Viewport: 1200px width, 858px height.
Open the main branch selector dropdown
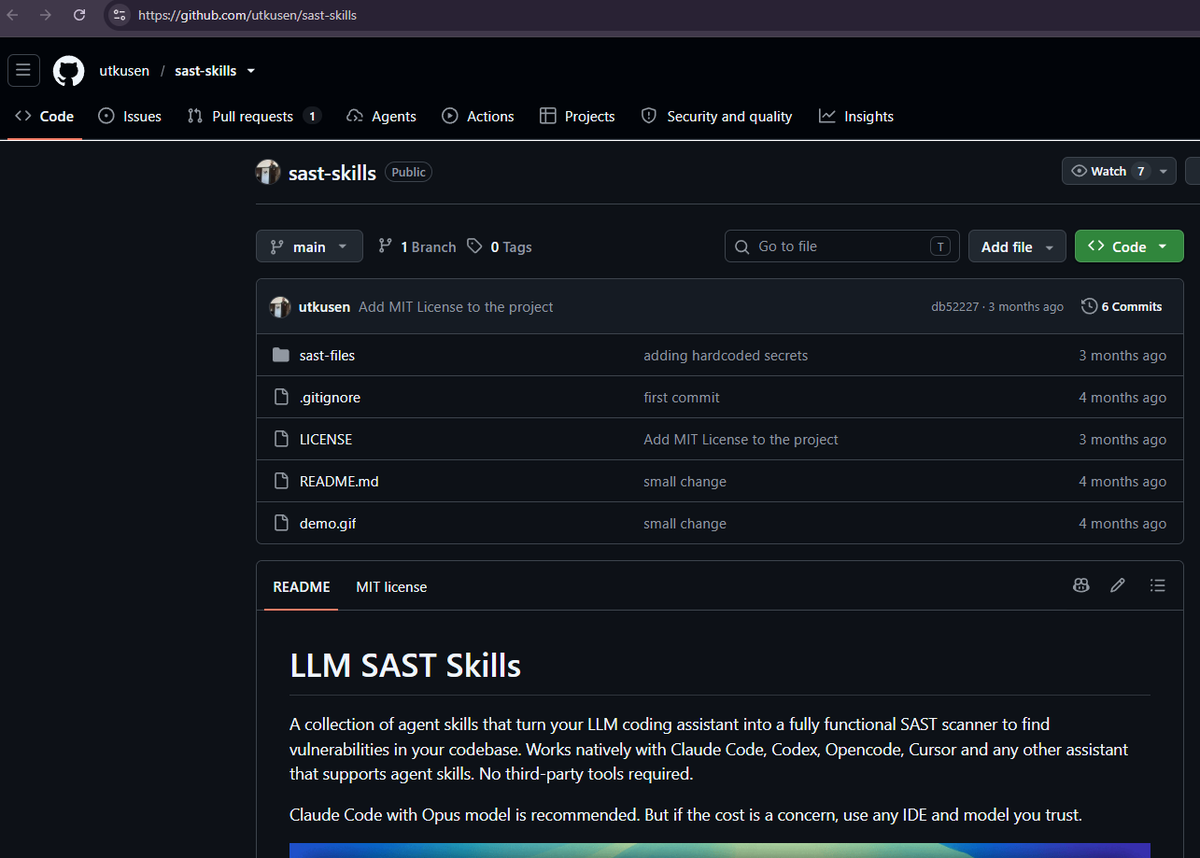click(x=309, y=247)
